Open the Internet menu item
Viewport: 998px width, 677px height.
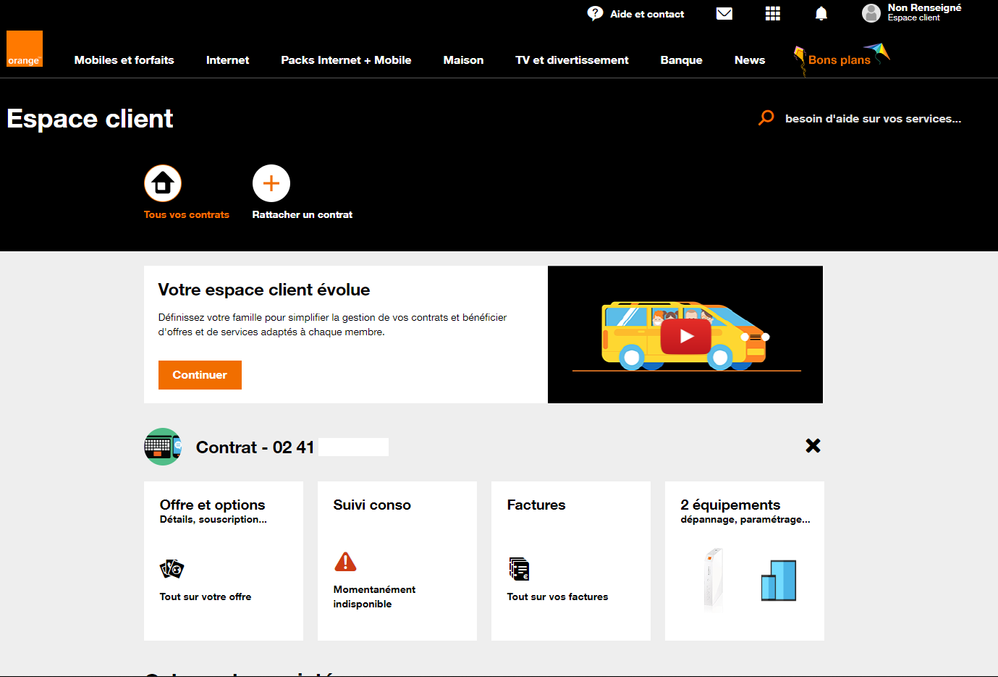pos(227,60)
